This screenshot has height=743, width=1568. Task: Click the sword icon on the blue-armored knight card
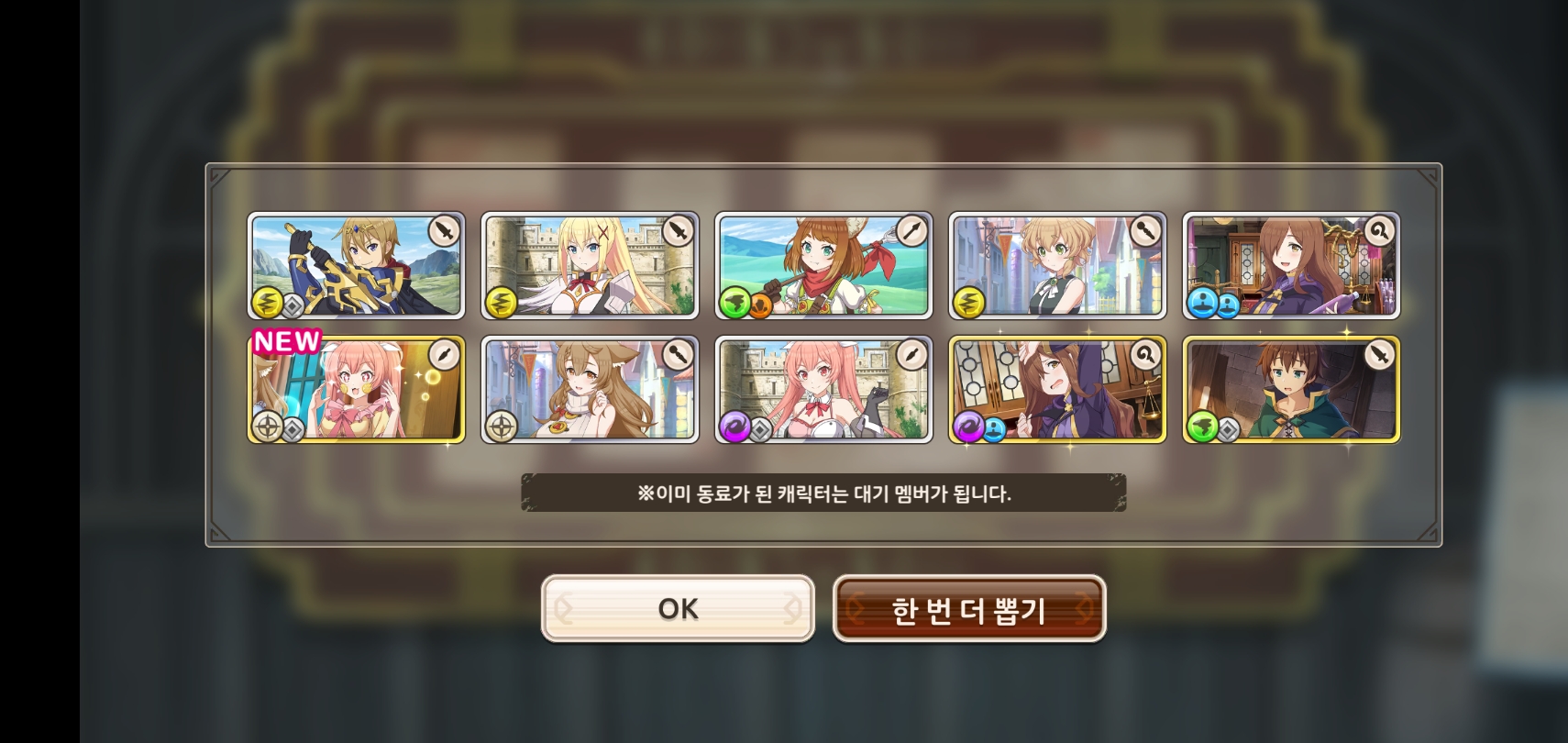[444, 230]
